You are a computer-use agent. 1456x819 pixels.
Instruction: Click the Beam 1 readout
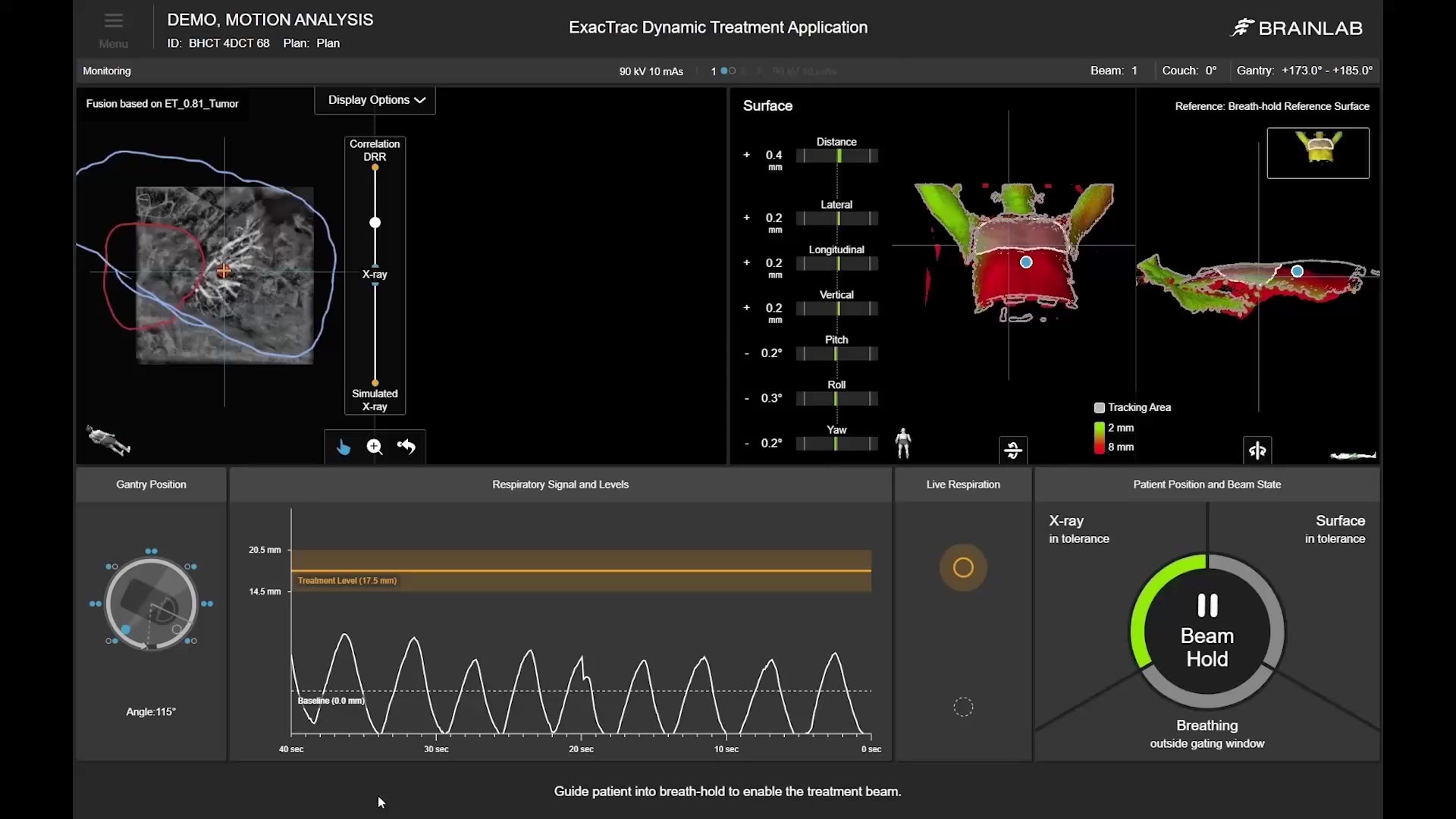click(x=1114, y=71)
